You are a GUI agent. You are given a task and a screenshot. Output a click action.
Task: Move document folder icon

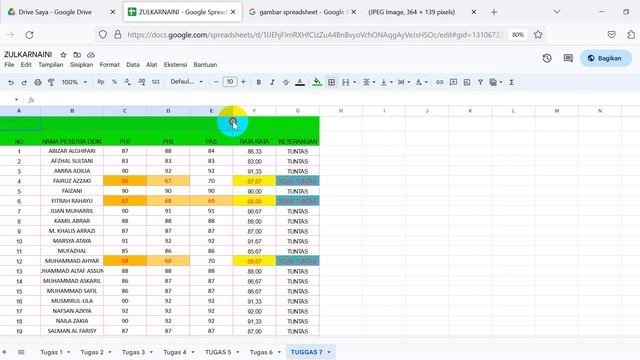point(77,55)
